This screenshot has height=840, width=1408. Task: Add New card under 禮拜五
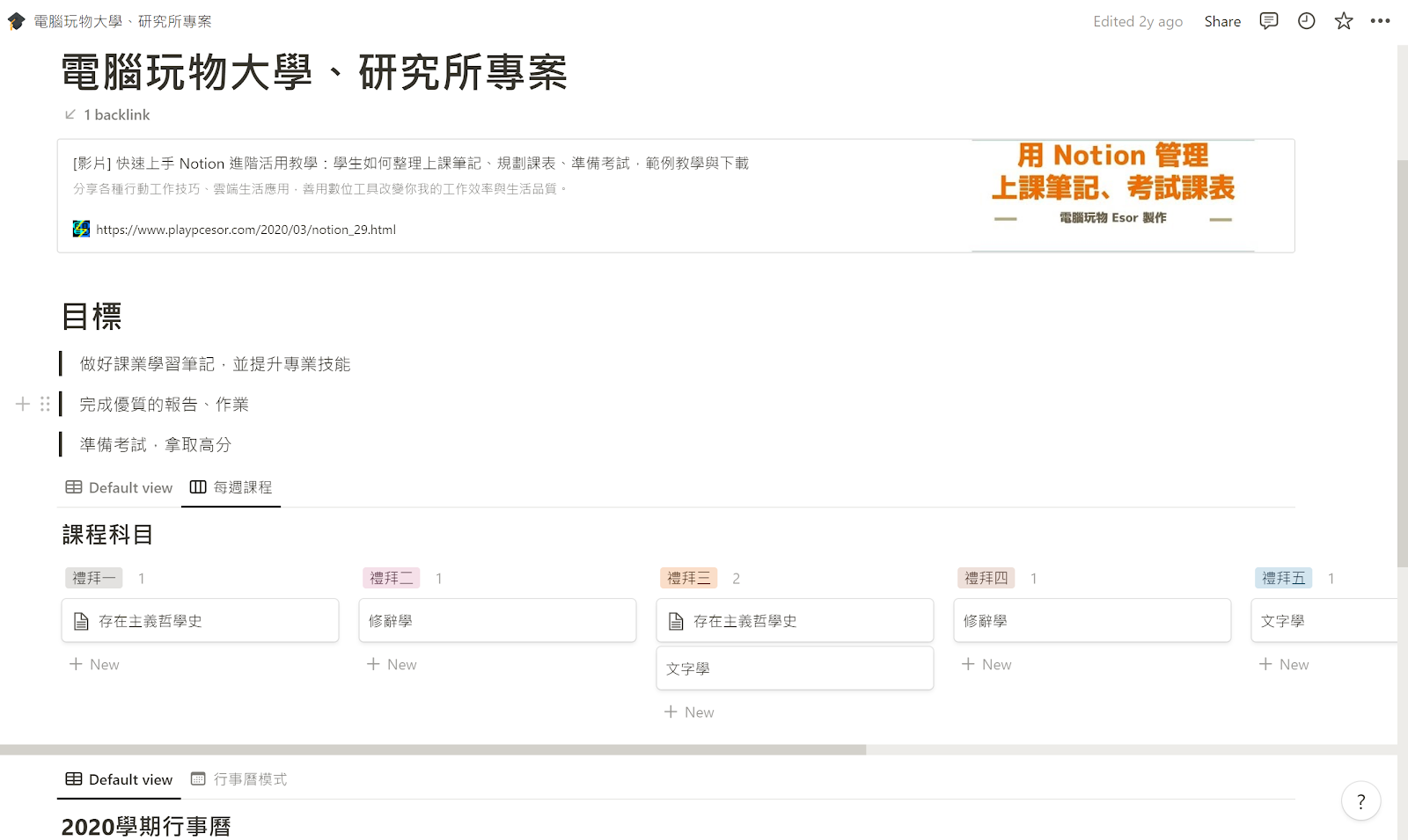1284,664
